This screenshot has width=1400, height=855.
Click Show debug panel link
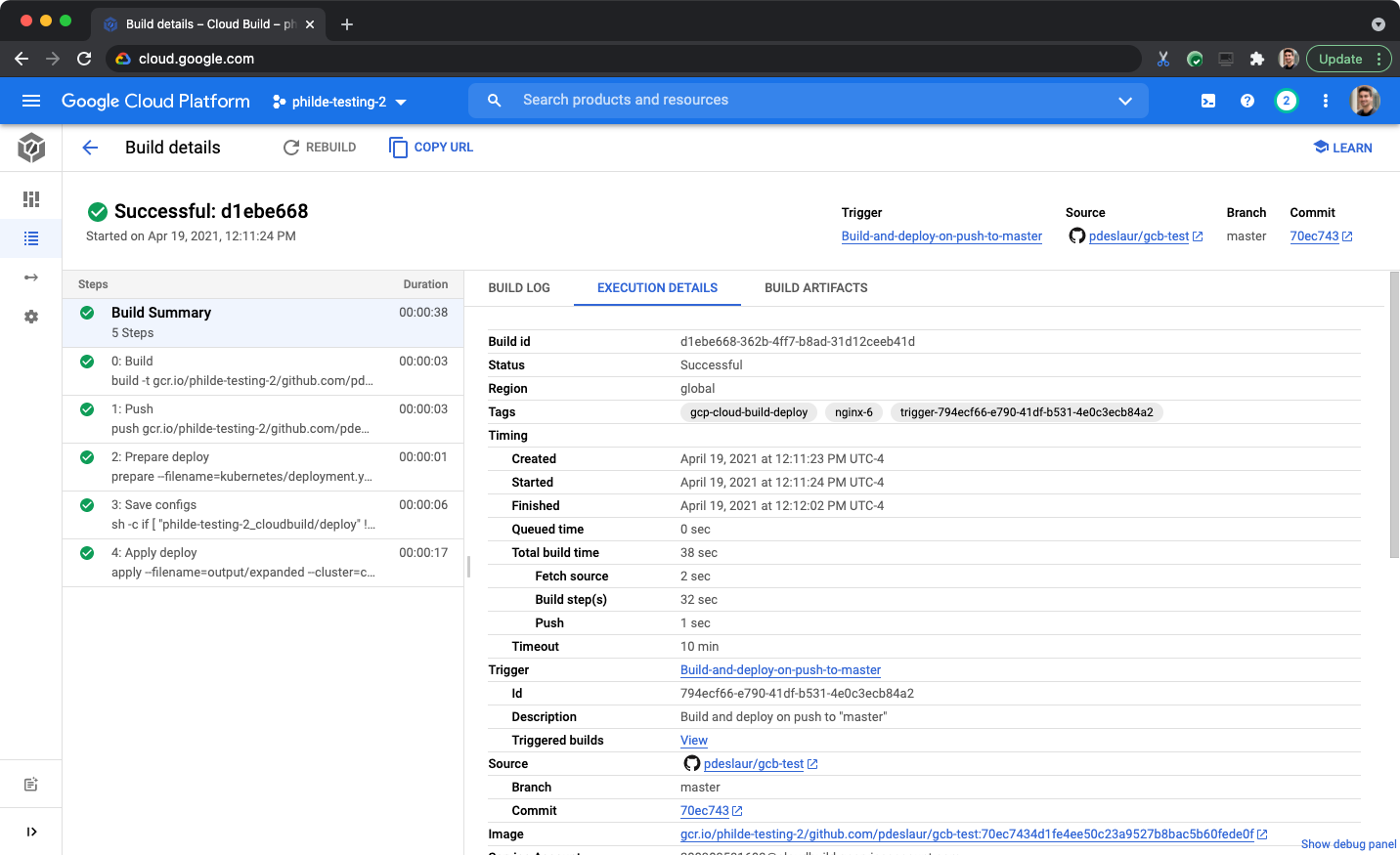[x=1348, y=844]
